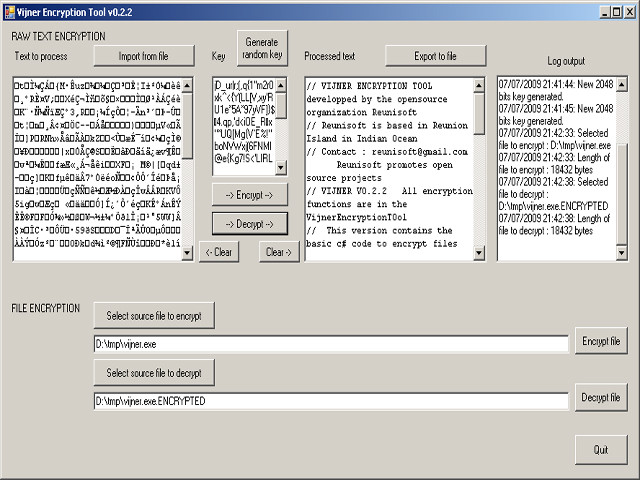Select source file to decrypt
640x480 pixels.
154,373
